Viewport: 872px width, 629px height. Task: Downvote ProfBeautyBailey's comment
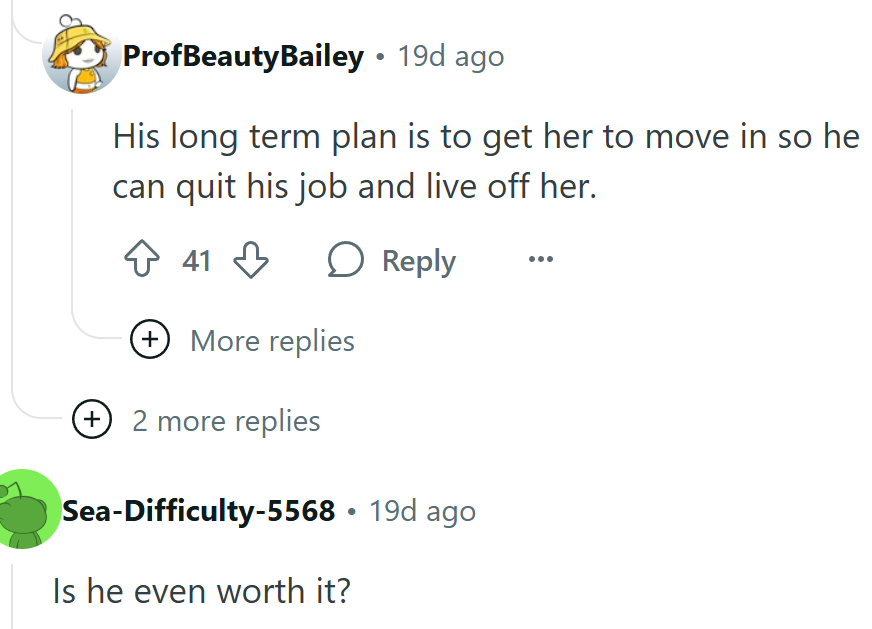coord(250,261)
